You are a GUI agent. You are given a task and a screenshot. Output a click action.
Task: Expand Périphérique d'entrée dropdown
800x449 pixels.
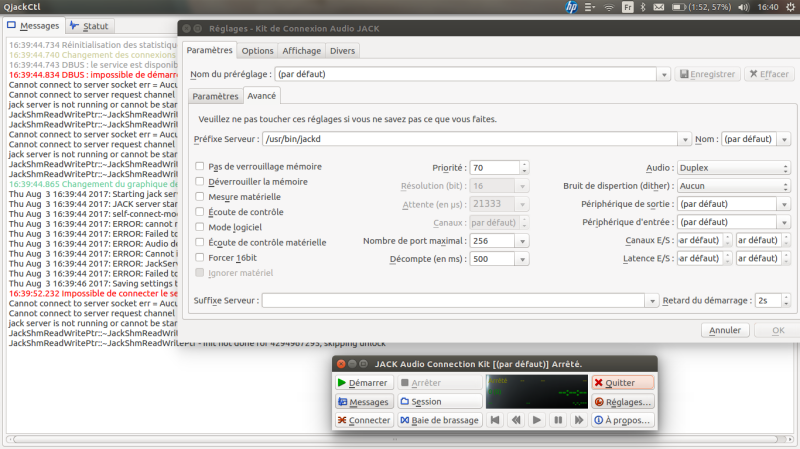click(784, 222)
